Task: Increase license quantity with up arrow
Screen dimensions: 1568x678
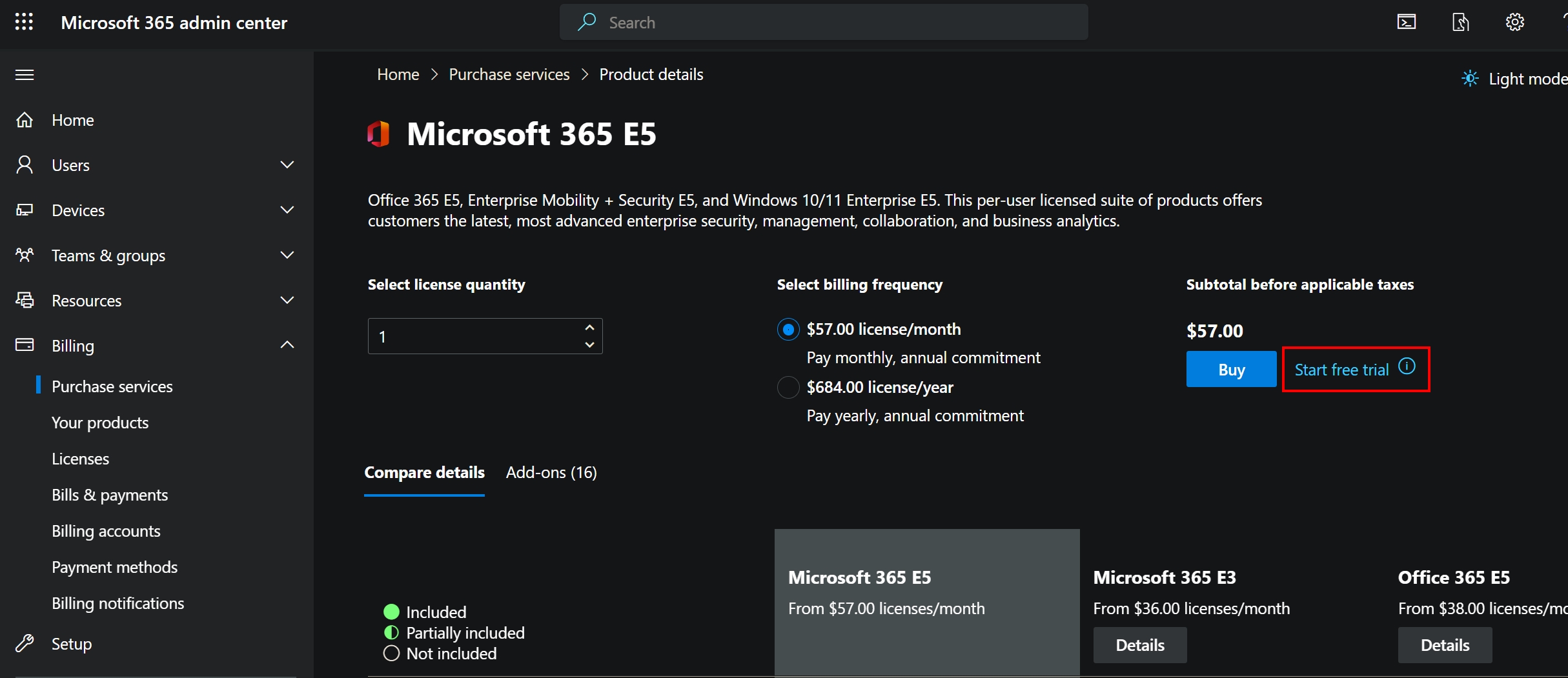Action: click(x=589, y=328)
